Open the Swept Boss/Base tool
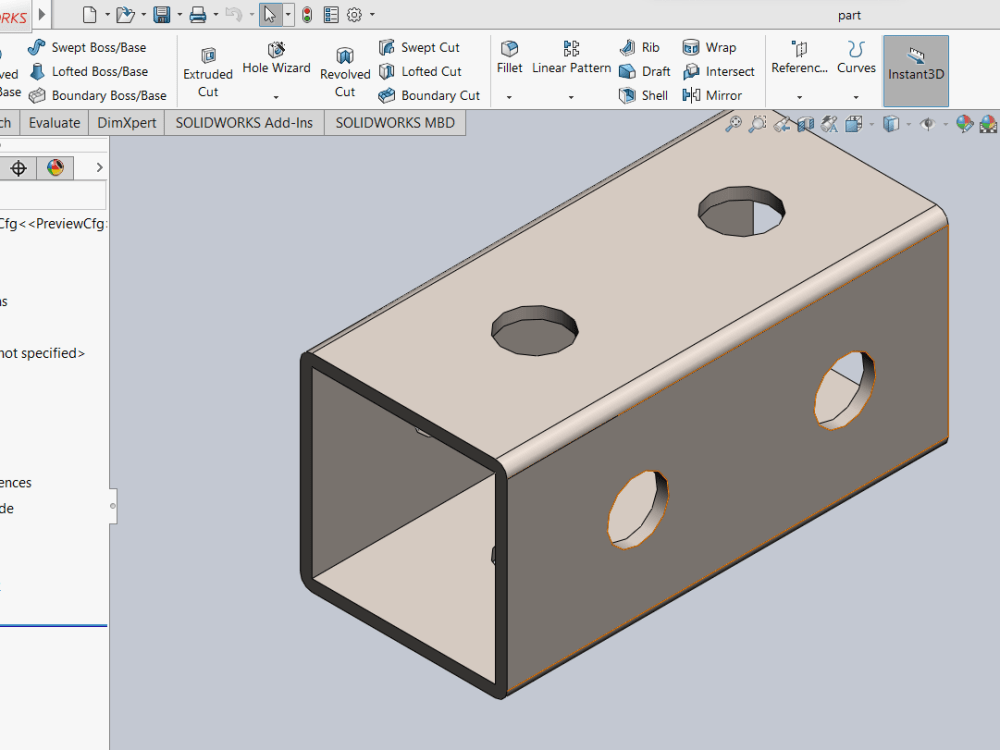1000x750 pixels. coord(88,47)
